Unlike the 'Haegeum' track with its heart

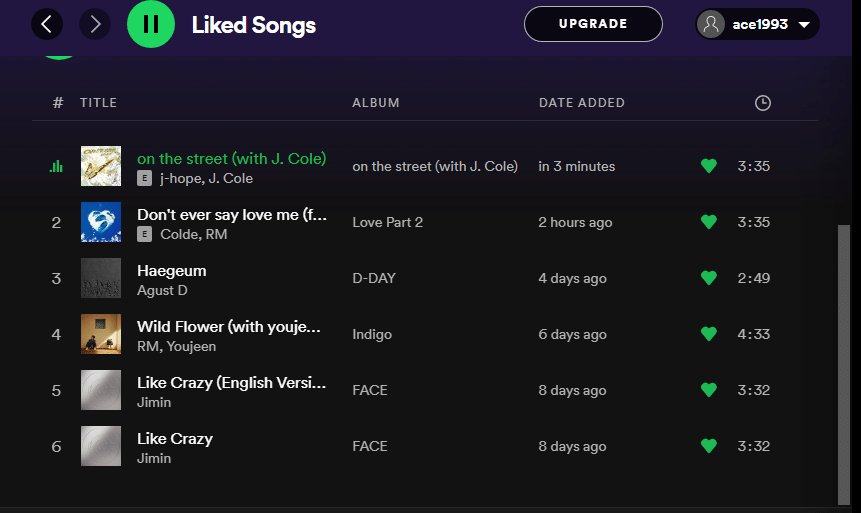tap(709, 278)
